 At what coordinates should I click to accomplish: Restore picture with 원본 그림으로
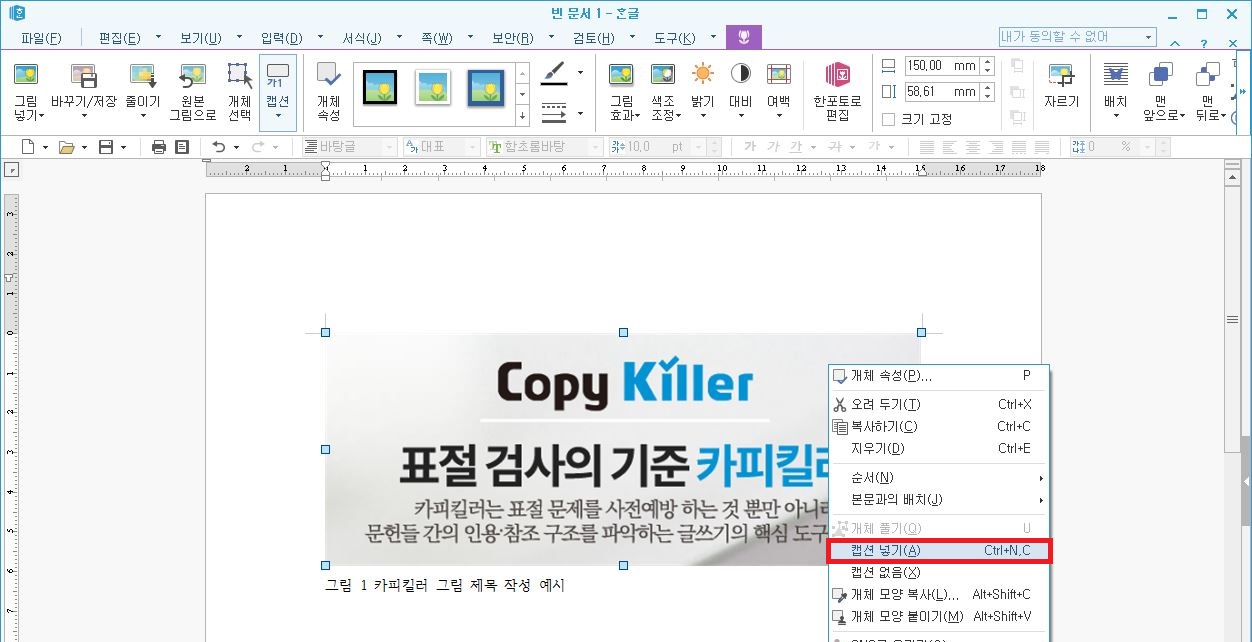(192, 92)
